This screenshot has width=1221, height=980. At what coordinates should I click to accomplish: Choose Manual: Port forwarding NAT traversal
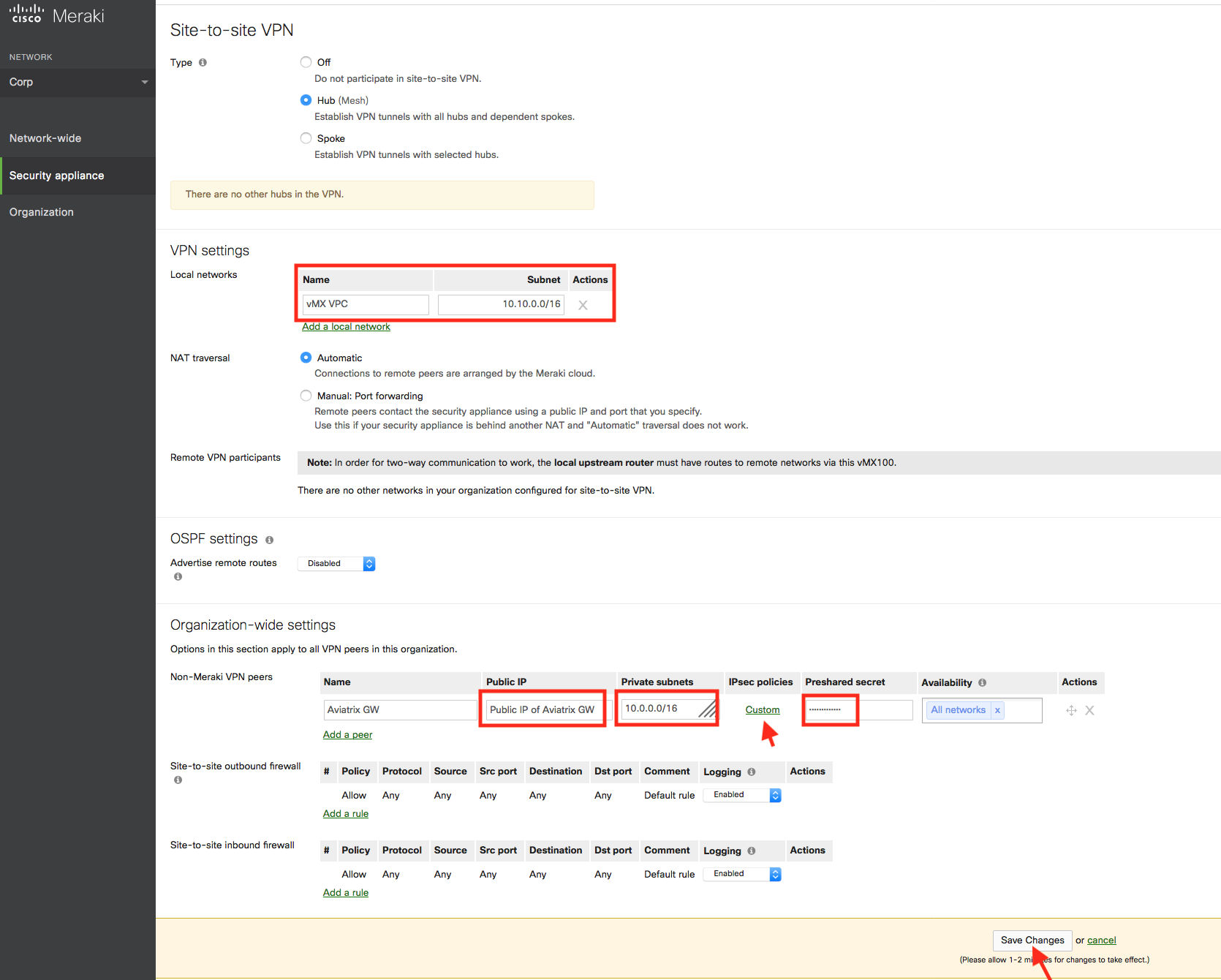[x=306, y=396]
